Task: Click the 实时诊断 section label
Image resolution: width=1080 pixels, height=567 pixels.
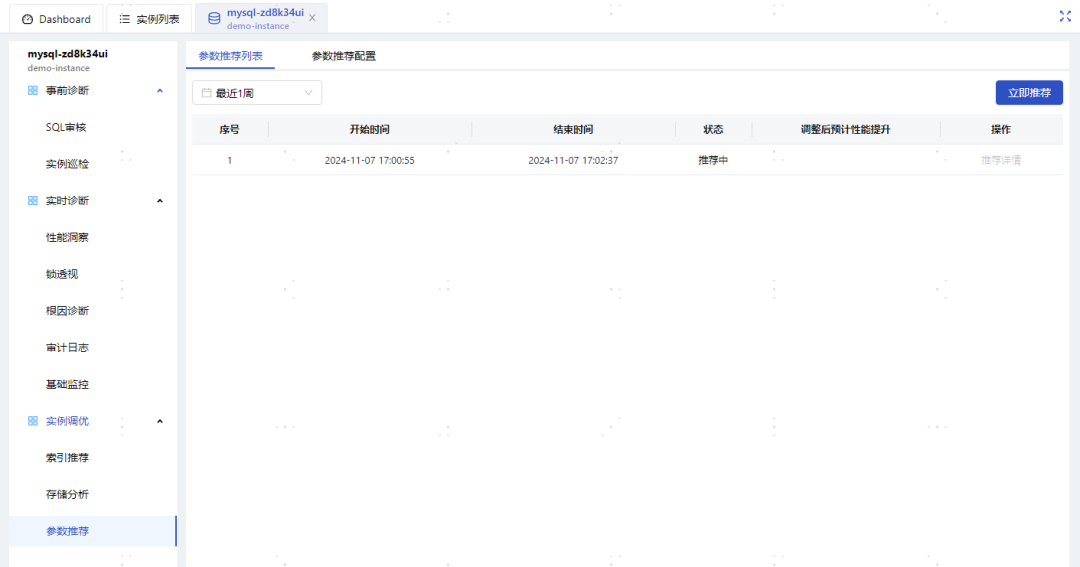Action: tap(68, 200)
